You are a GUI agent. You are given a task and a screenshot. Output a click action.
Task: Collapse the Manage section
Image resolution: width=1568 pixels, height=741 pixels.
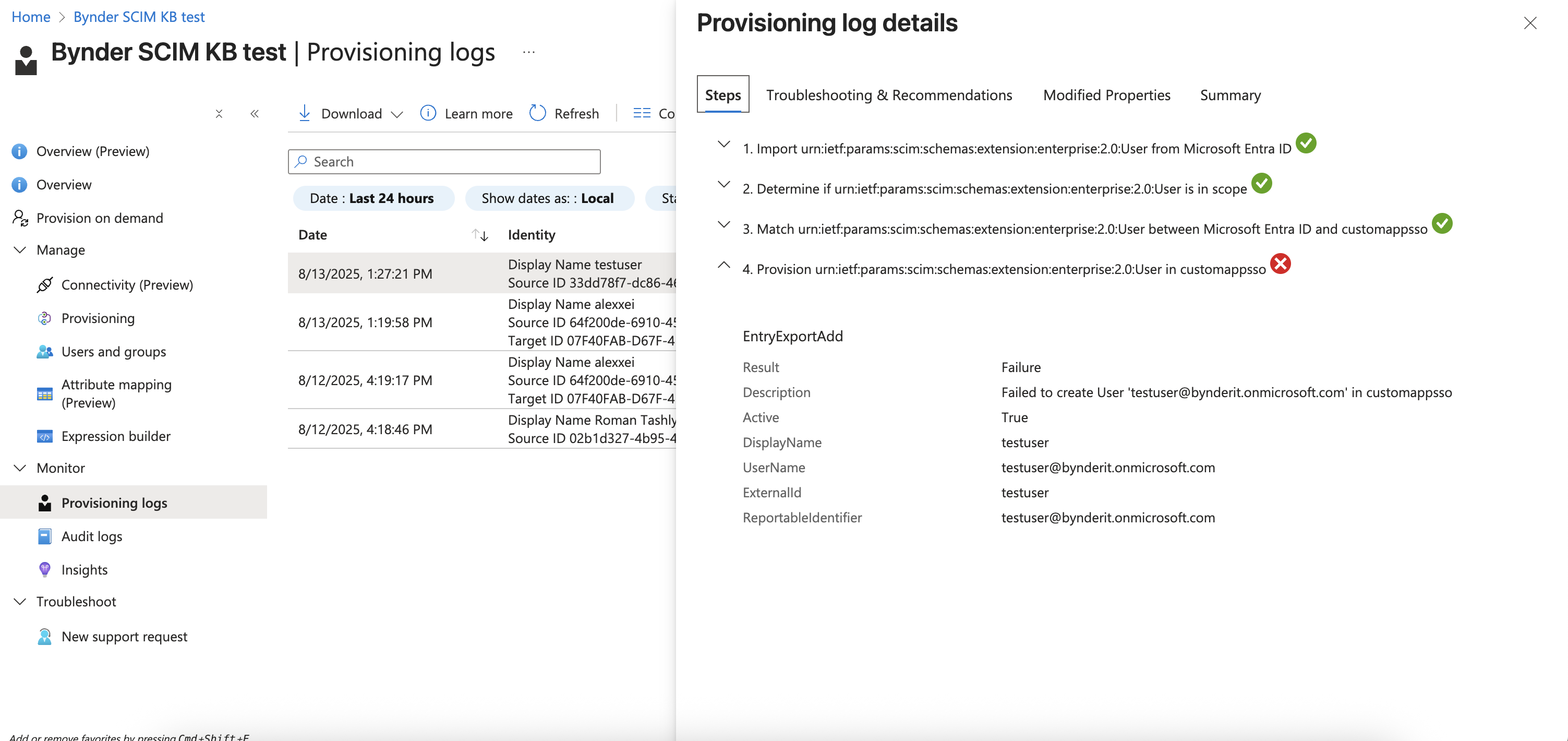point(20,250)
